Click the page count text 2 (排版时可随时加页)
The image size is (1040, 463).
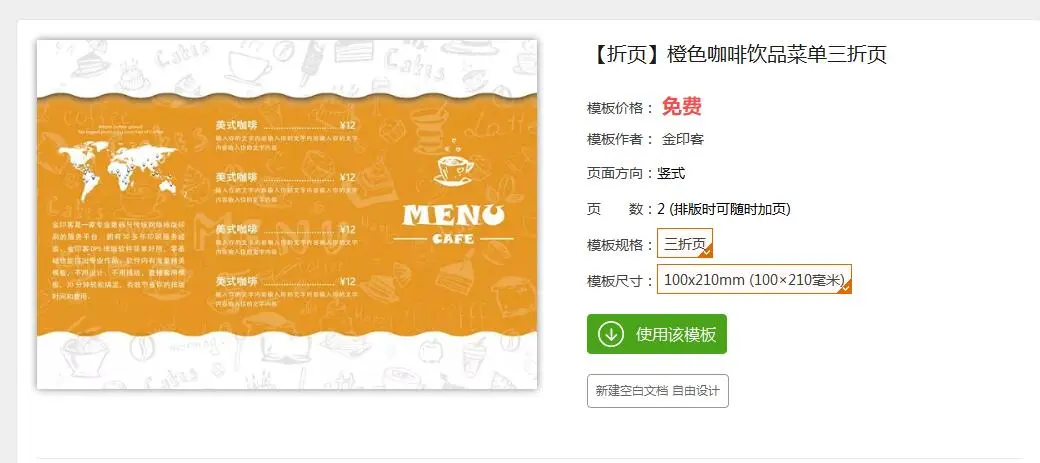tap(724, 210)
